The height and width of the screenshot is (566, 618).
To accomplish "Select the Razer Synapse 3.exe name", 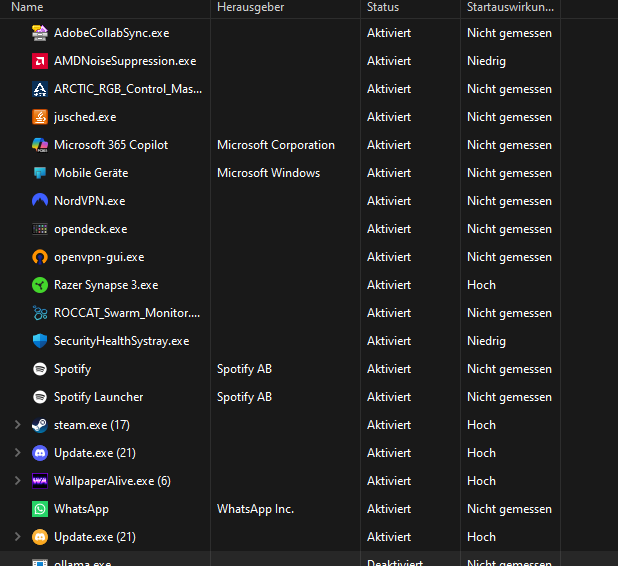I will 106,285.
